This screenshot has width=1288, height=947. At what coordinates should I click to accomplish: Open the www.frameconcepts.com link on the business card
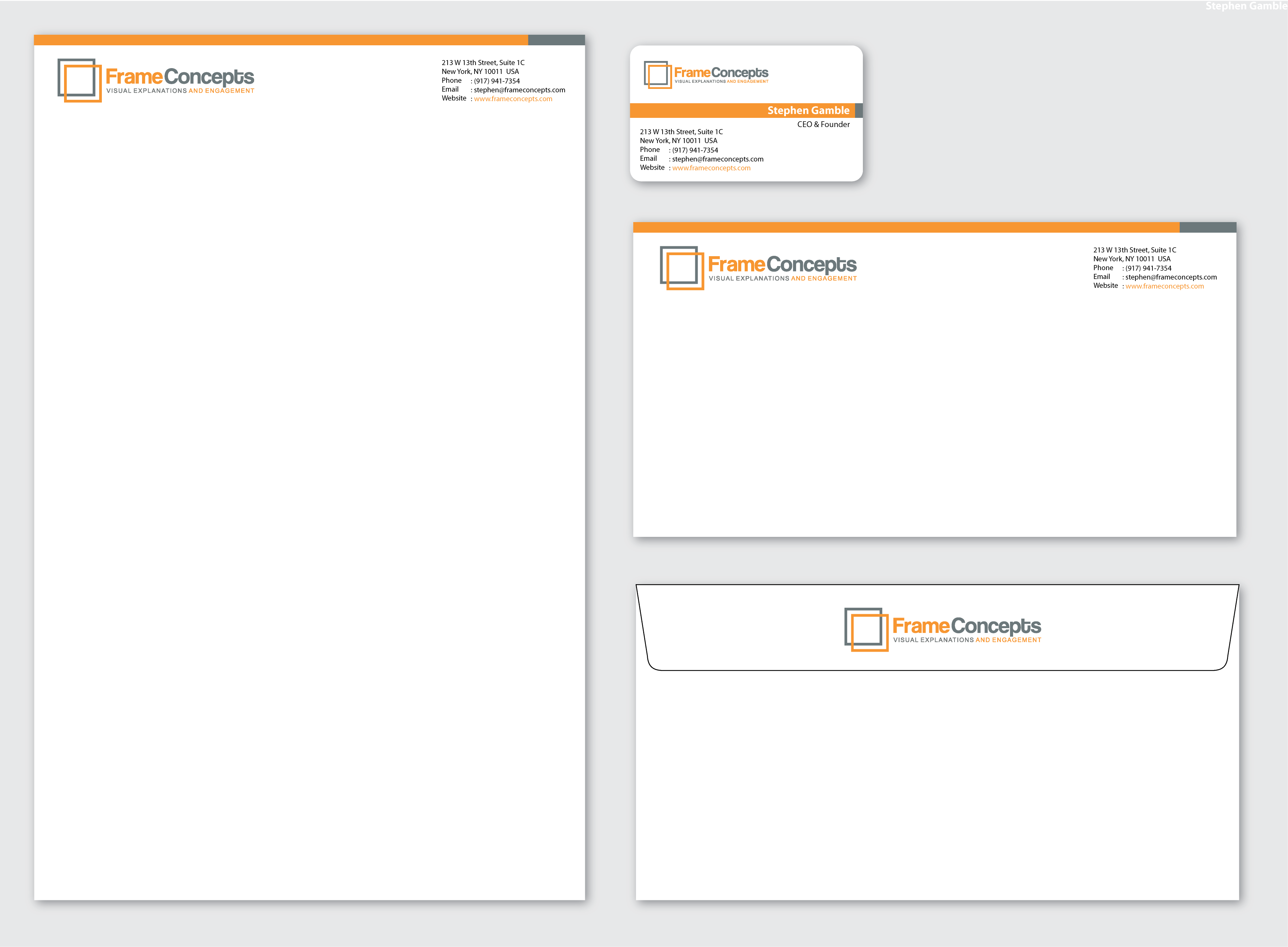(x=711, y=169)
